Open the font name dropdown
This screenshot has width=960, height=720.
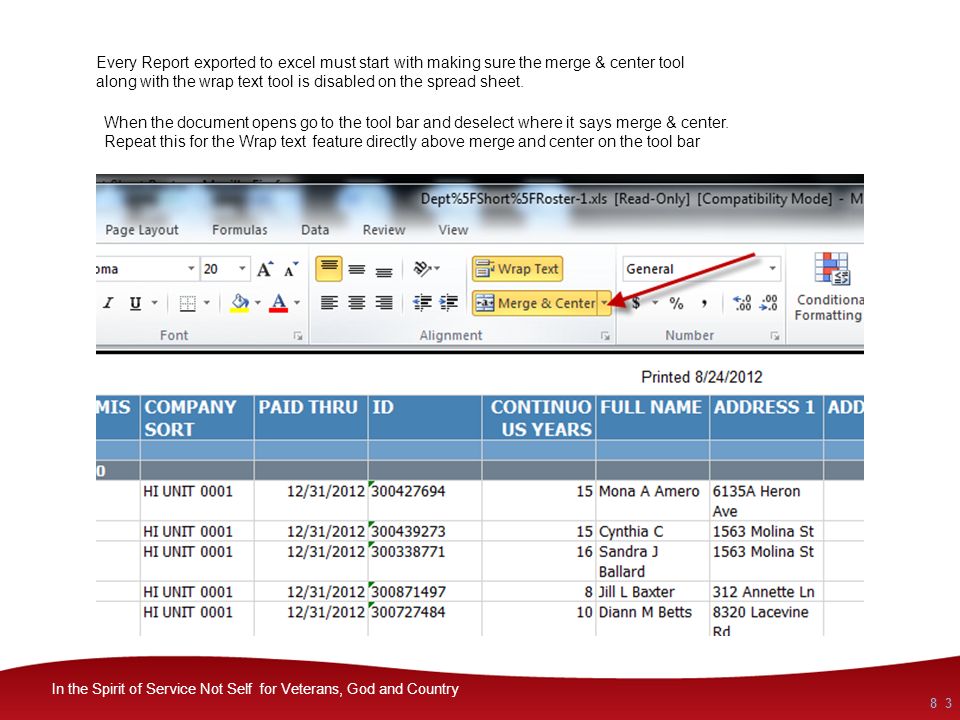[x=191, y=269]
